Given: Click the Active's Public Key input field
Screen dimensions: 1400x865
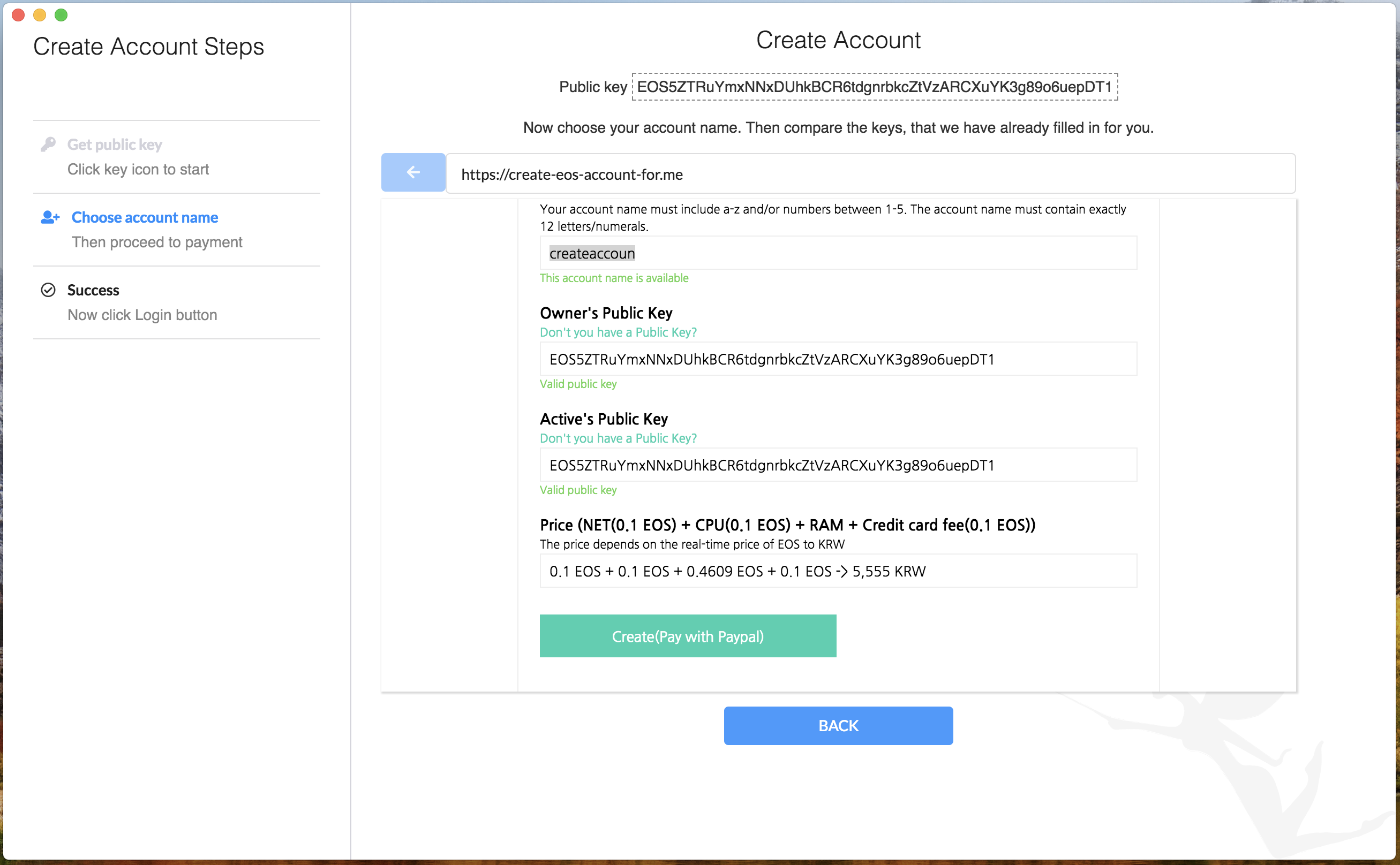Looking at the screenshot, I should point(839,465).
